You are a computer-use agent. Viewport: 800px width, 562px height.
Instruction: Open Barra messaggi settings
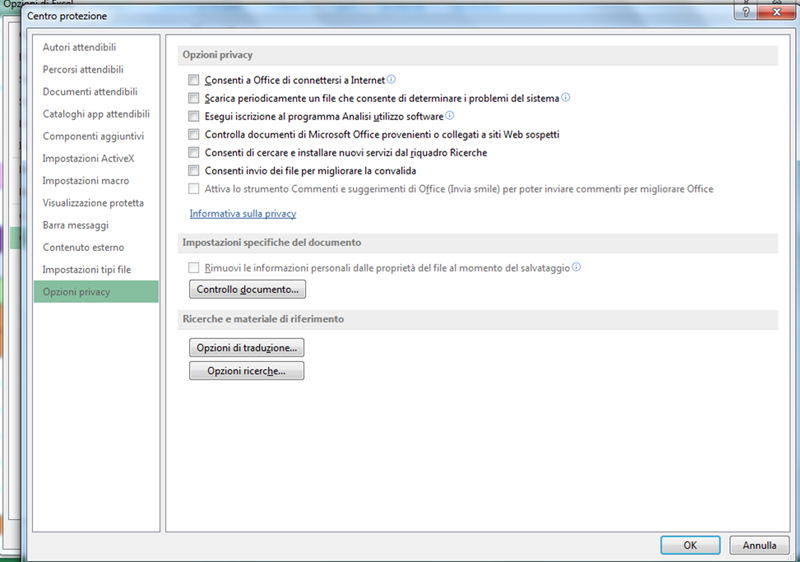(x=96, y=225)
